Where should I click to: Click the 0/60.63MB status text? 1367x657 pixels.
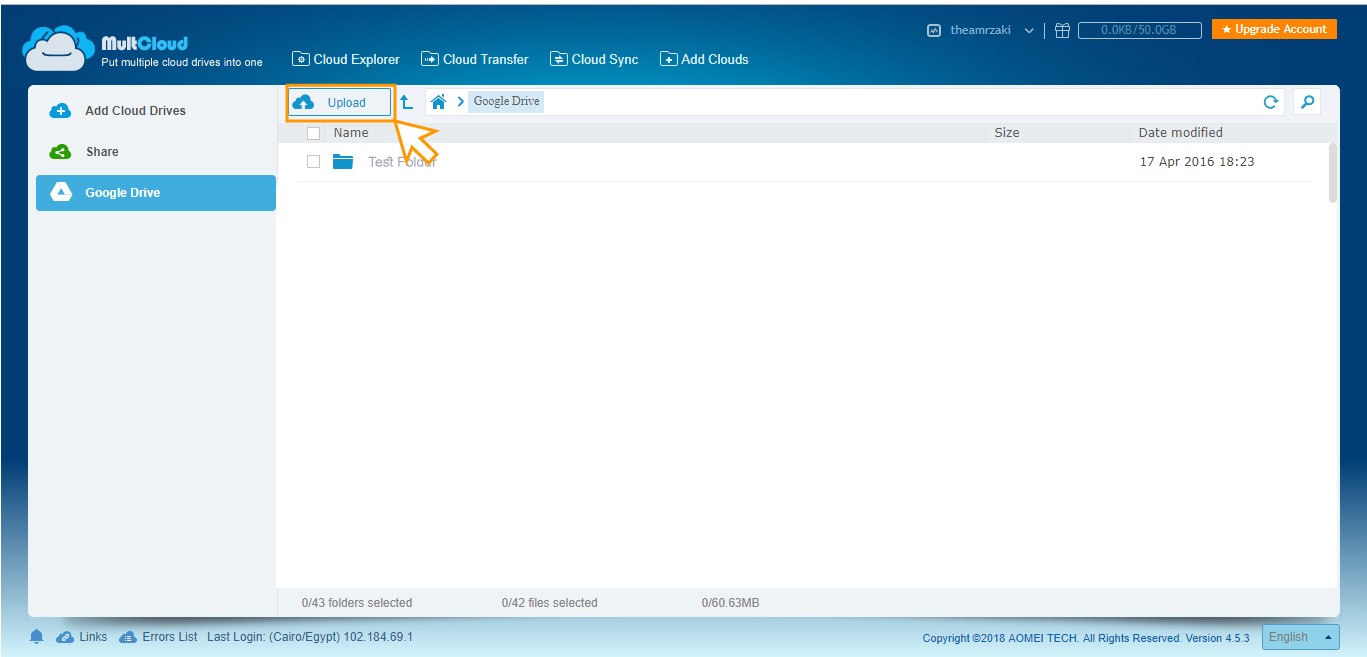pos(731,603)
